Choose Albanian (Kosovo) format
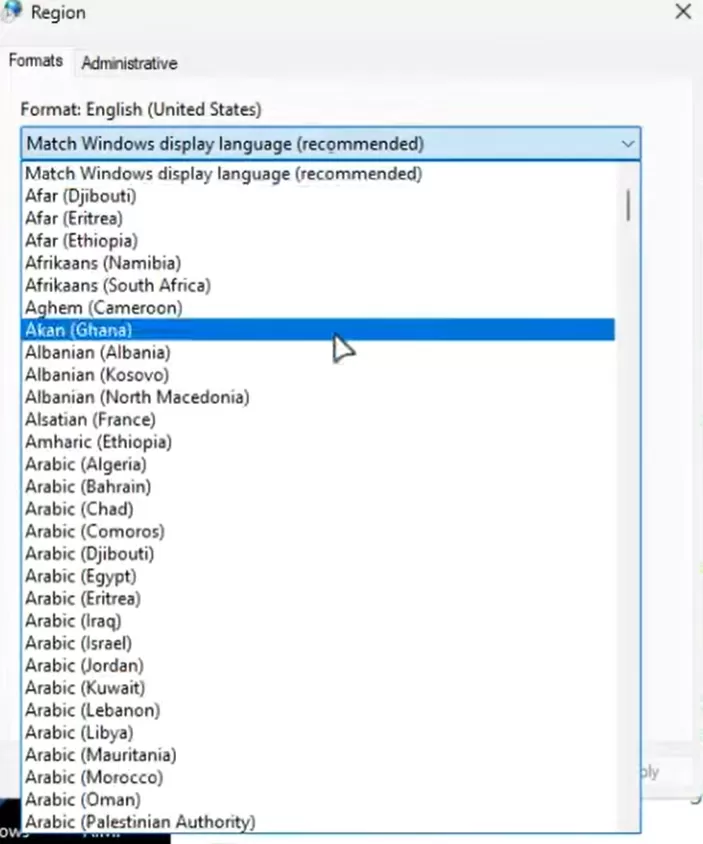Image resolution: width=703 pixels, height=844 pixels. tap(319, 375)
